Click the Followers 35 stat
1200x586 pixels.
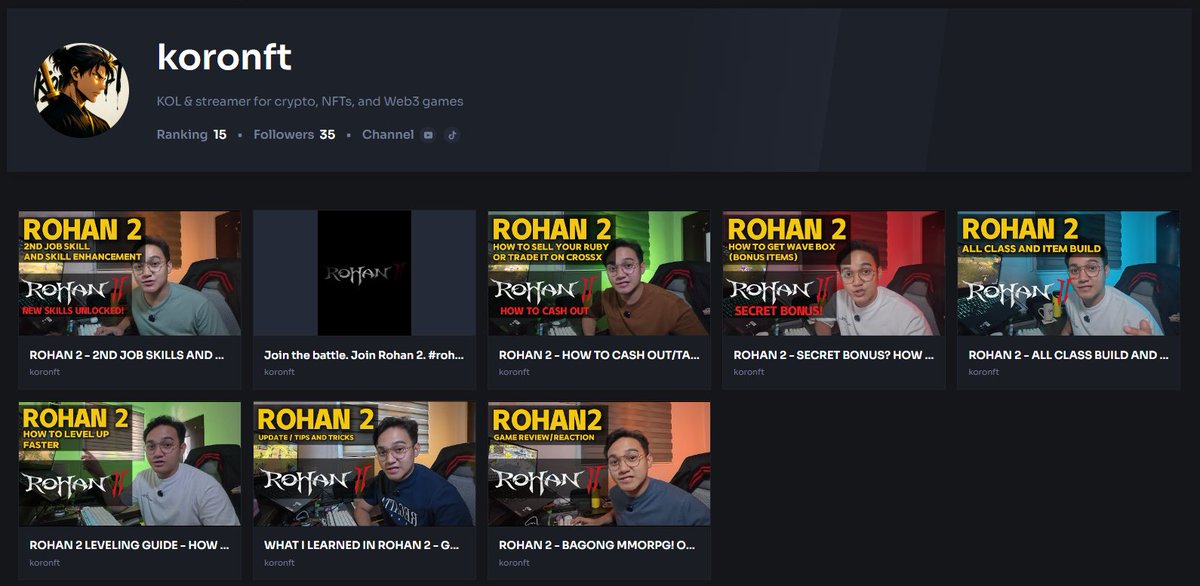pos(294,135)
